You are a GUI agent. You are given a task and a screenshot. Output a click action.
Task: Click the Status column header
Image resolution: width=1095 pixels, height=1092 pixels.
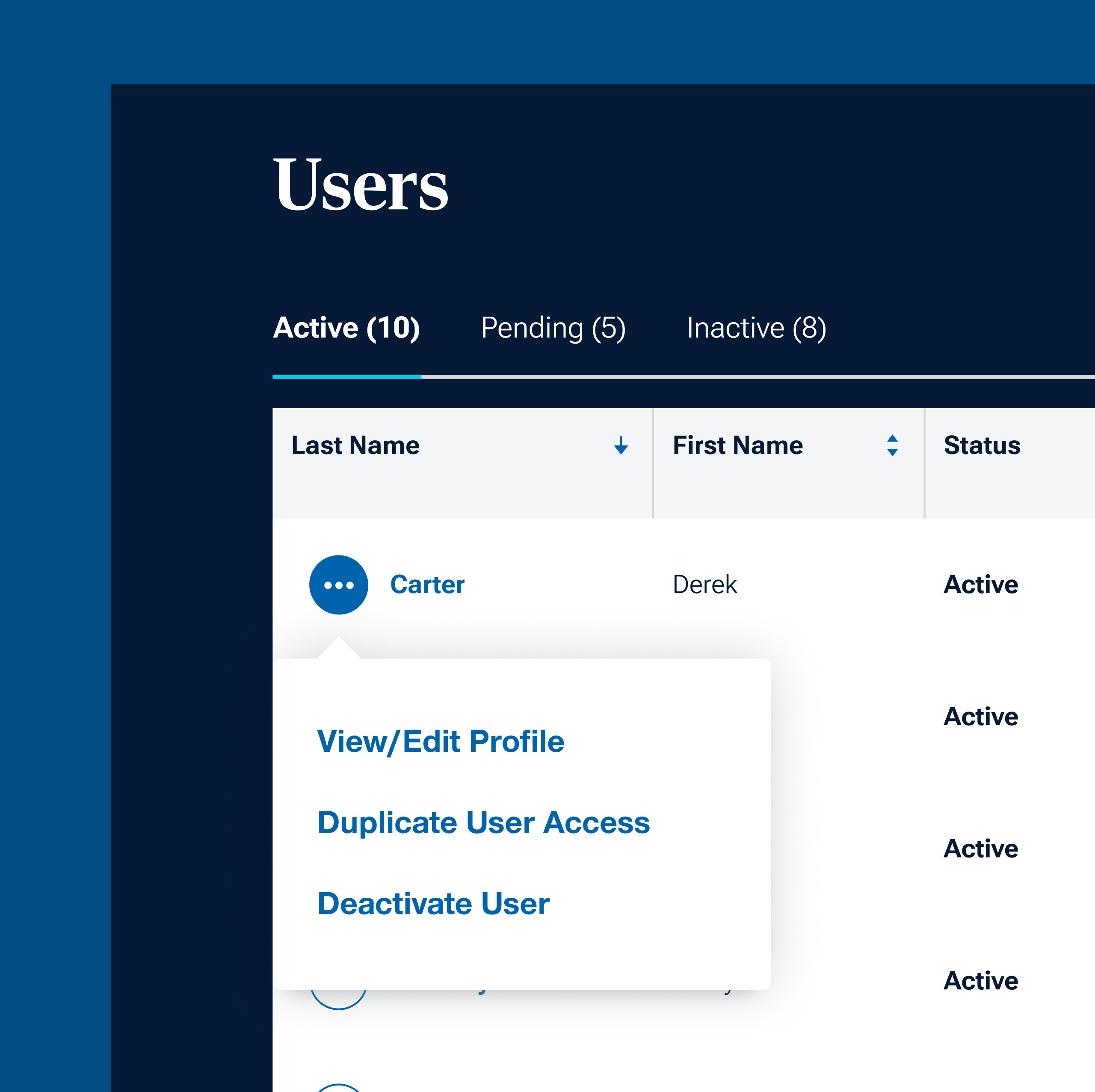(982, 445)
